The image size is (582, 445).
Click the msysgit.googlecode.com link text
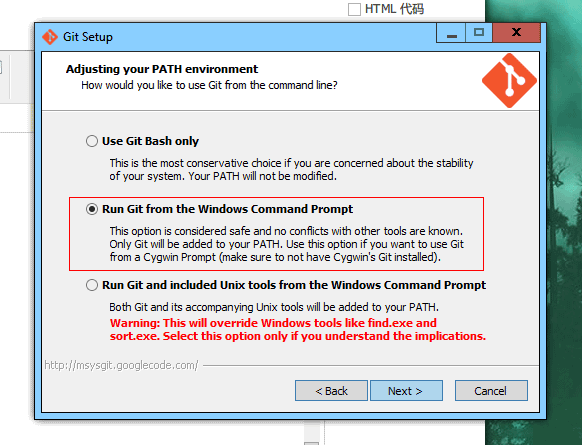(x=121, y=365)
